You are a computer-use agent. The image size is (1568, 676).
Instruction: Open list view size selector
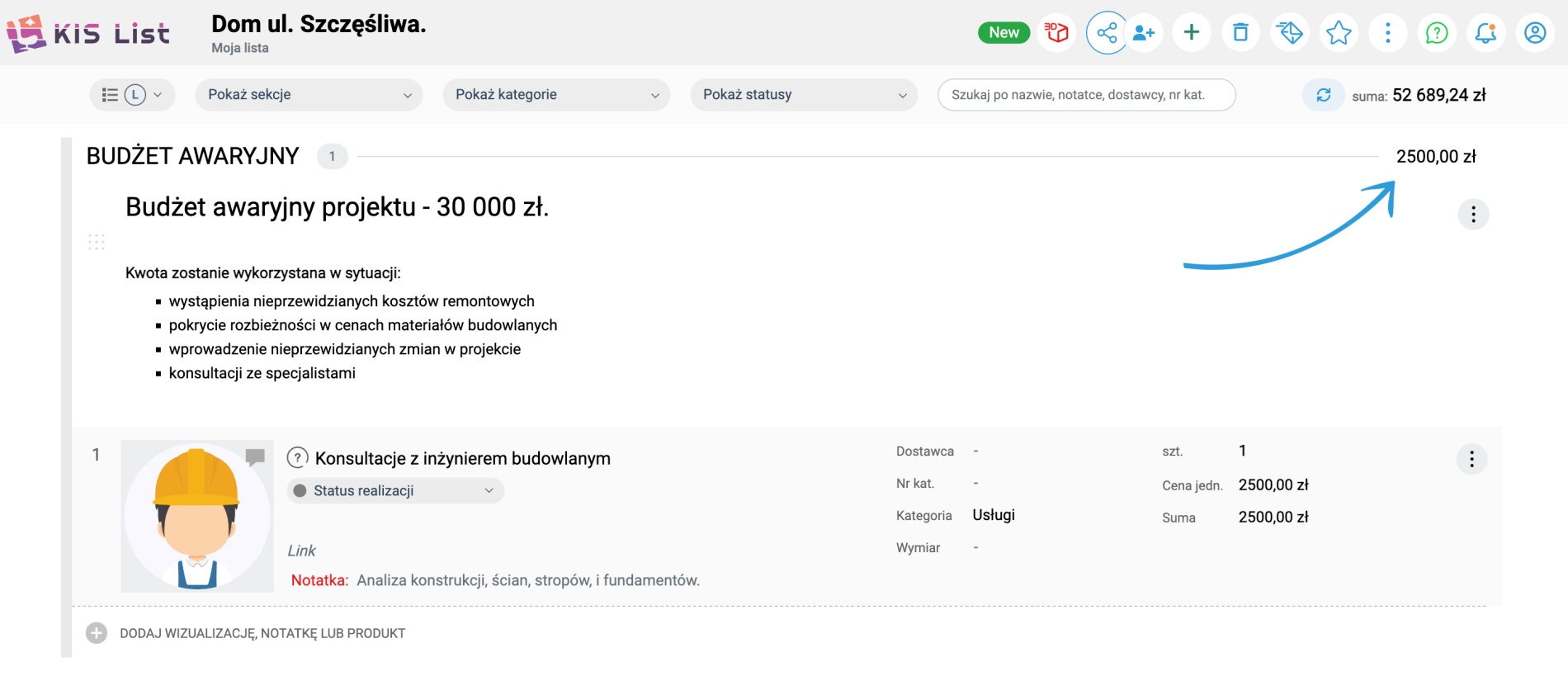(132, 95)
